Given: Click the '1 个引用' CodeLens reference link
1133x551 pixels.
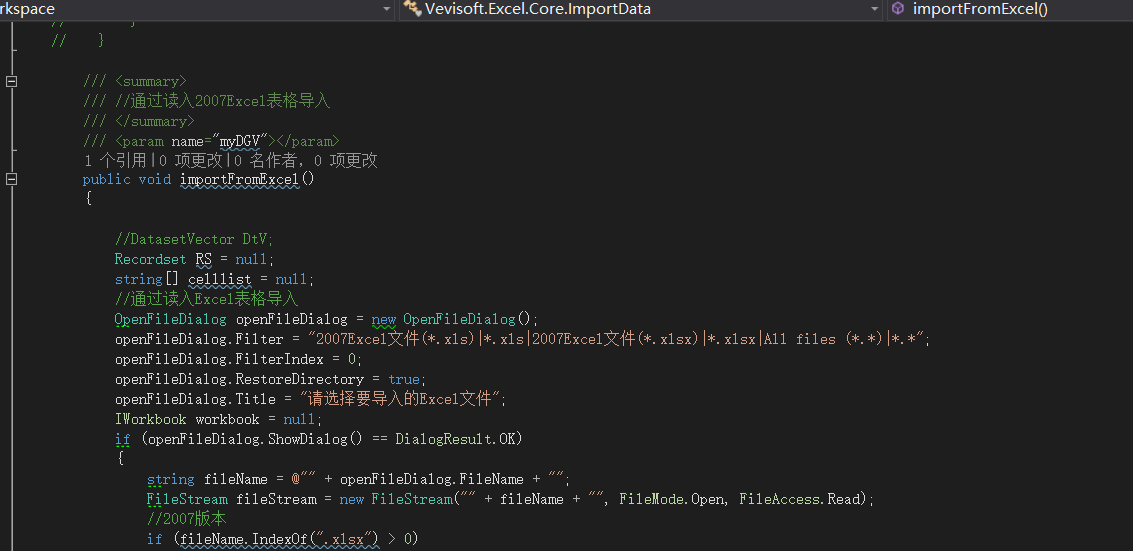Looking at the screenshot, I should (x=115, y=160).
